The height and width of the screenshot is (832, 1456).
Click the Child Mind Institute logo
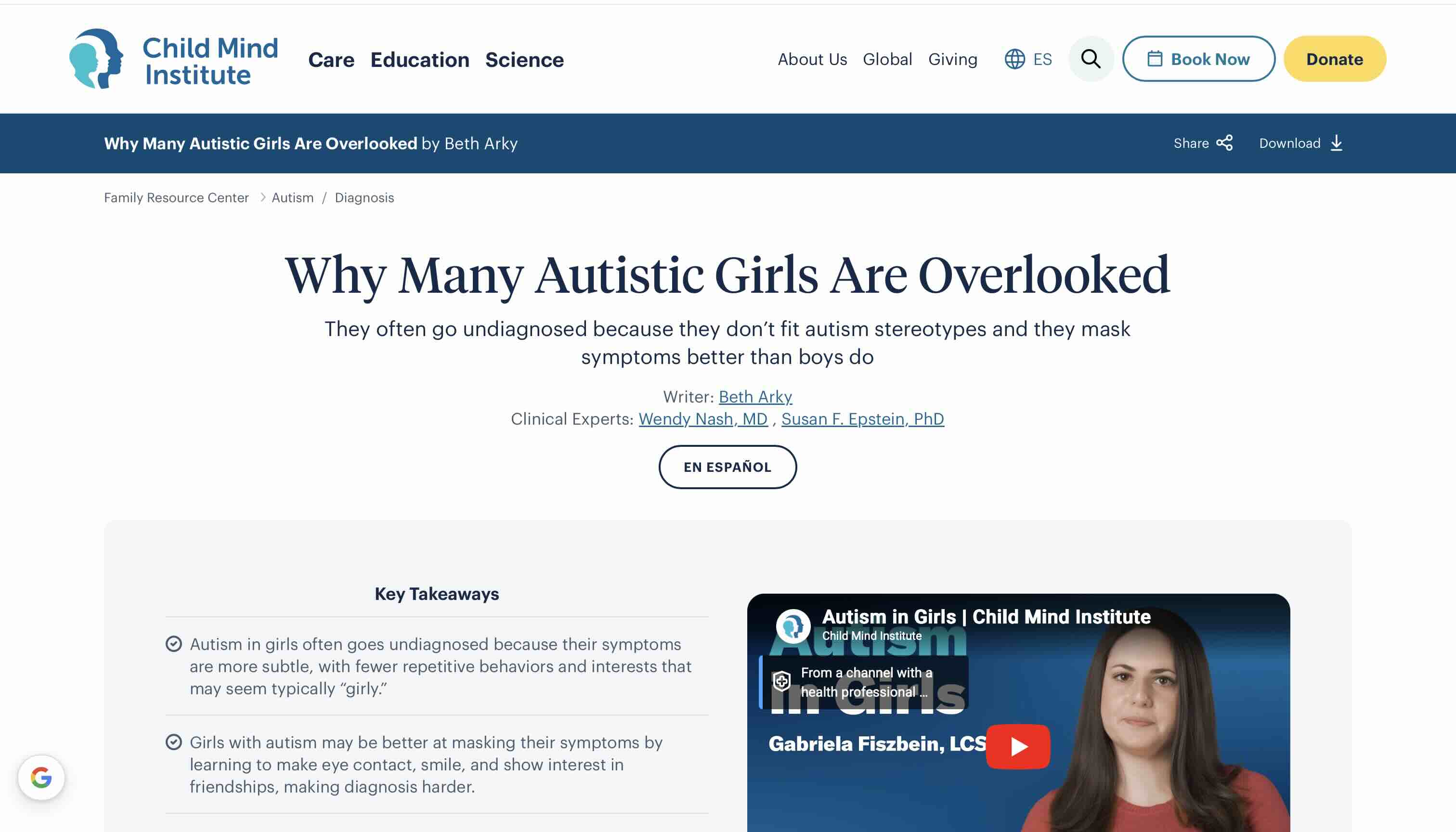(173, 59)
